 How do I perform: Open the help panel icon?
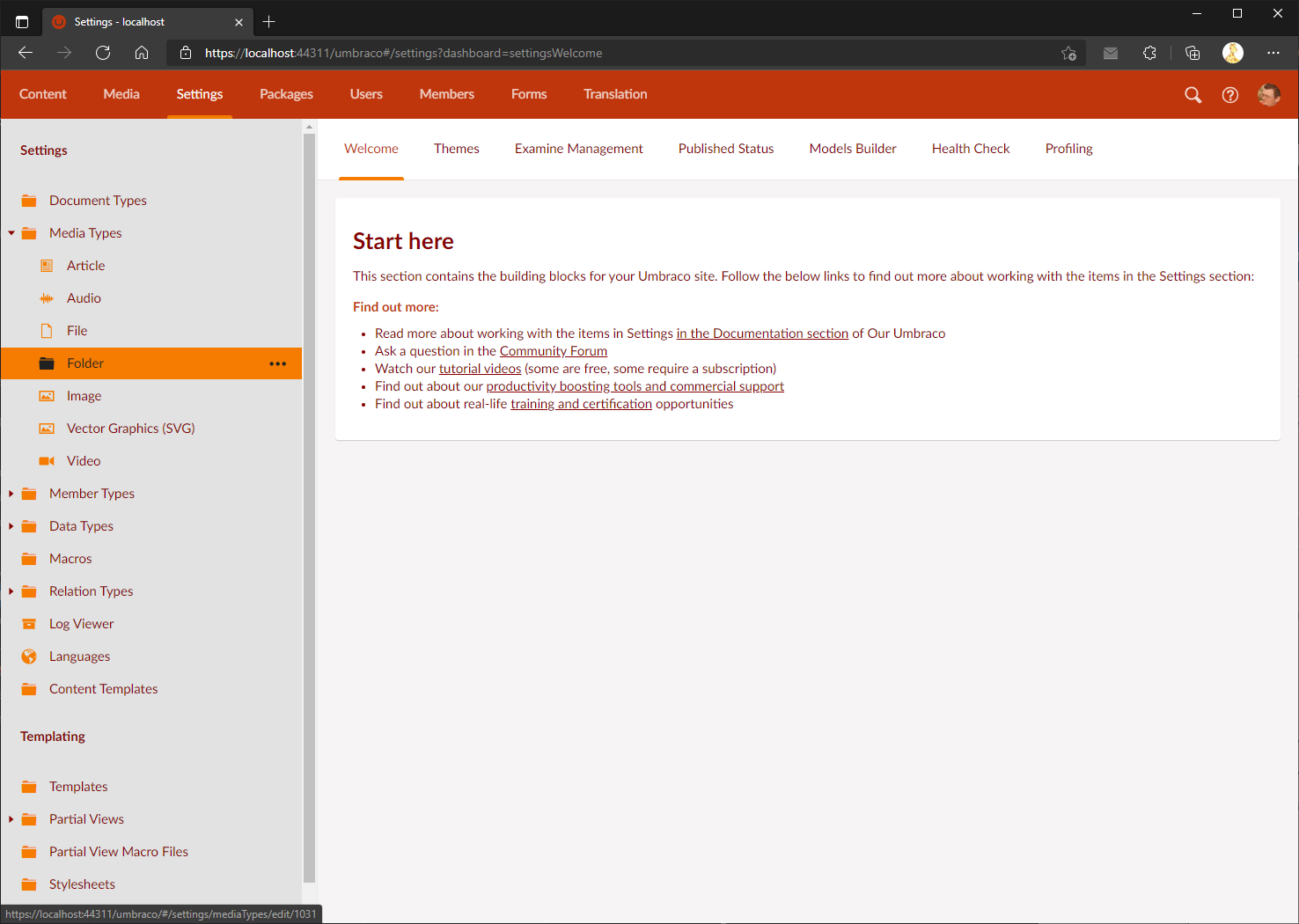[1229, 94]
